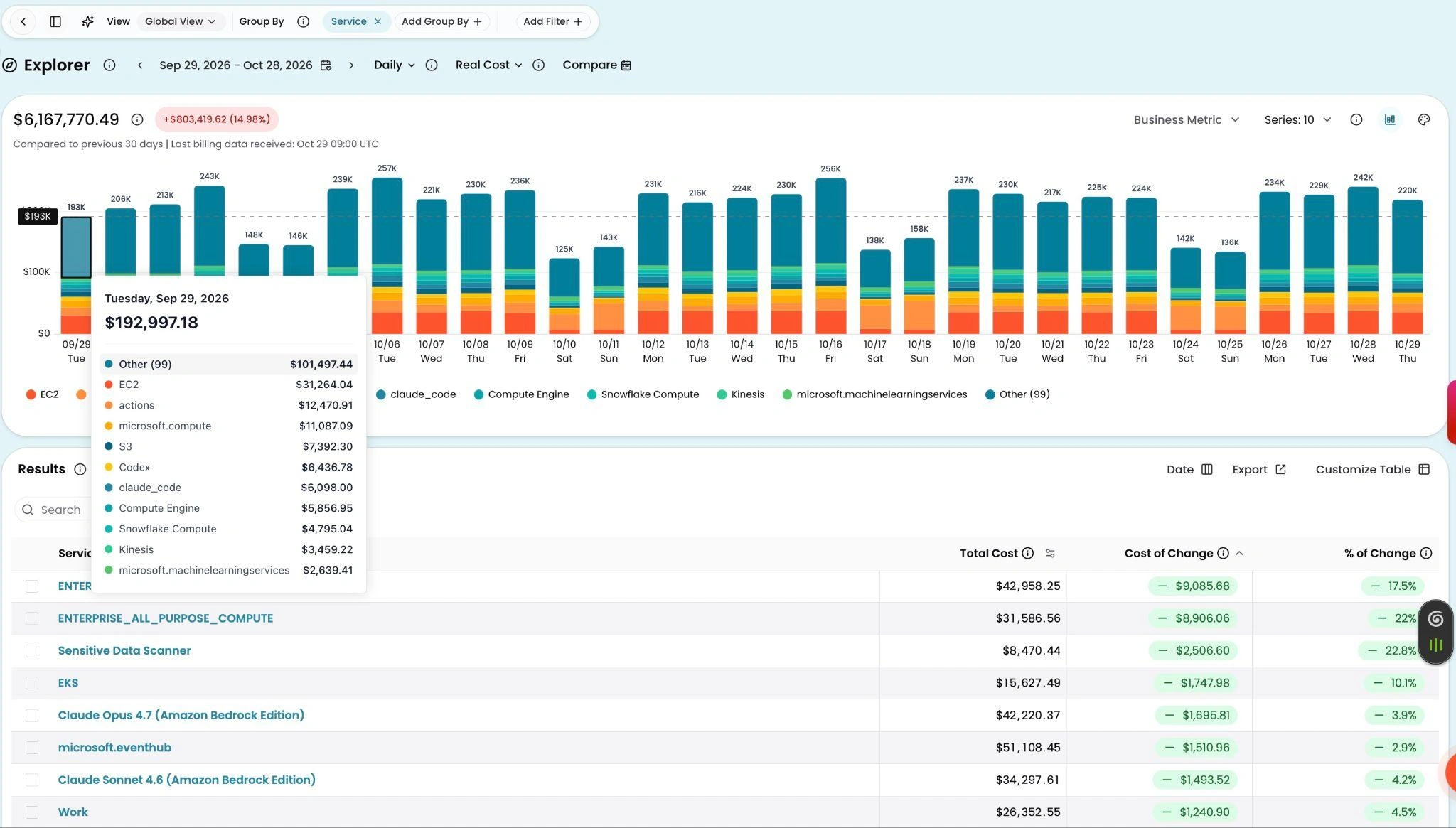The image size is (1456, 828).
Task: Select the bar chart type icon
Action: tap(1390, 119)
